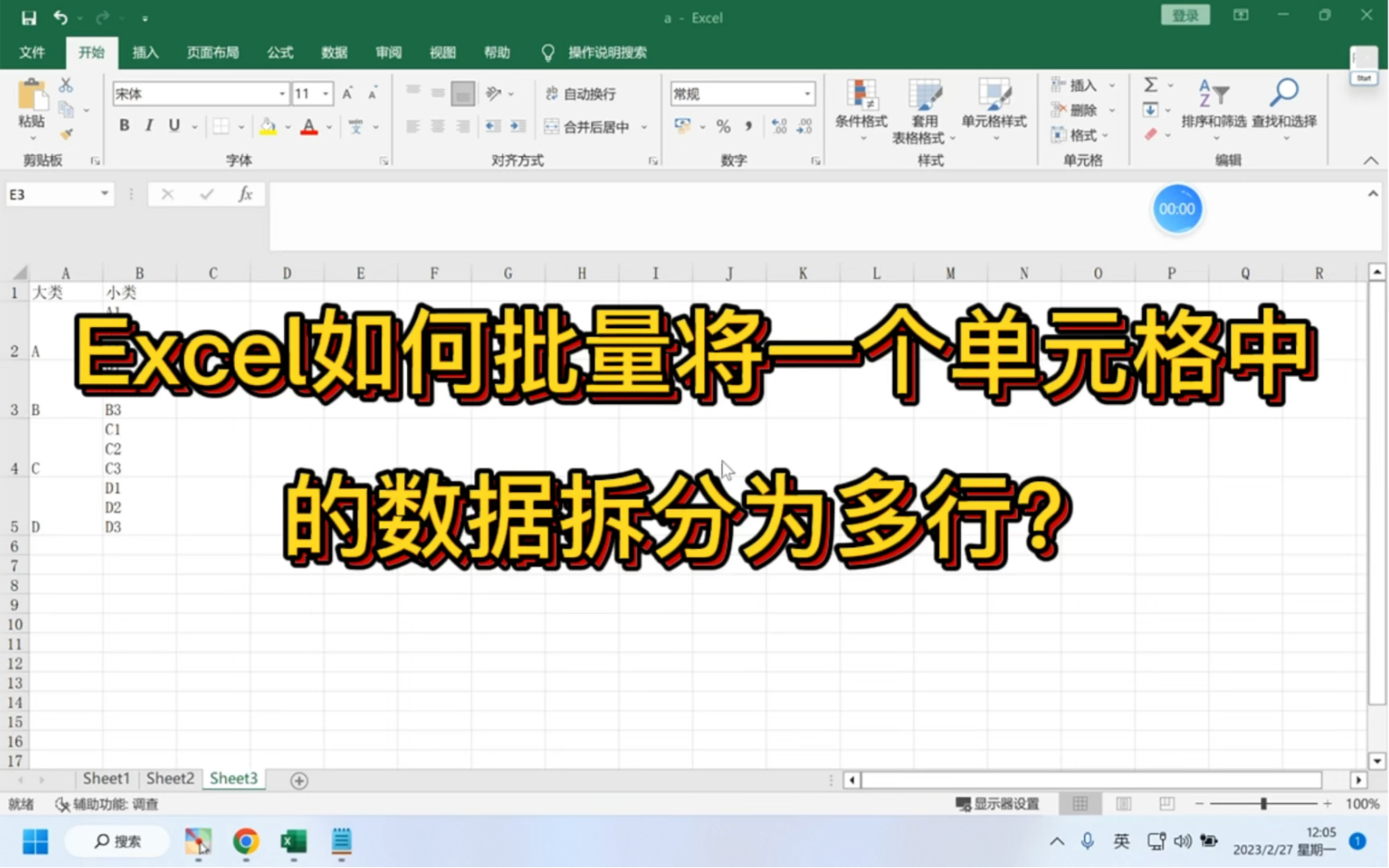This screenshot has height=868, width=1389.
Task: Click the zoom slider handle
Action: (1264, 804)
